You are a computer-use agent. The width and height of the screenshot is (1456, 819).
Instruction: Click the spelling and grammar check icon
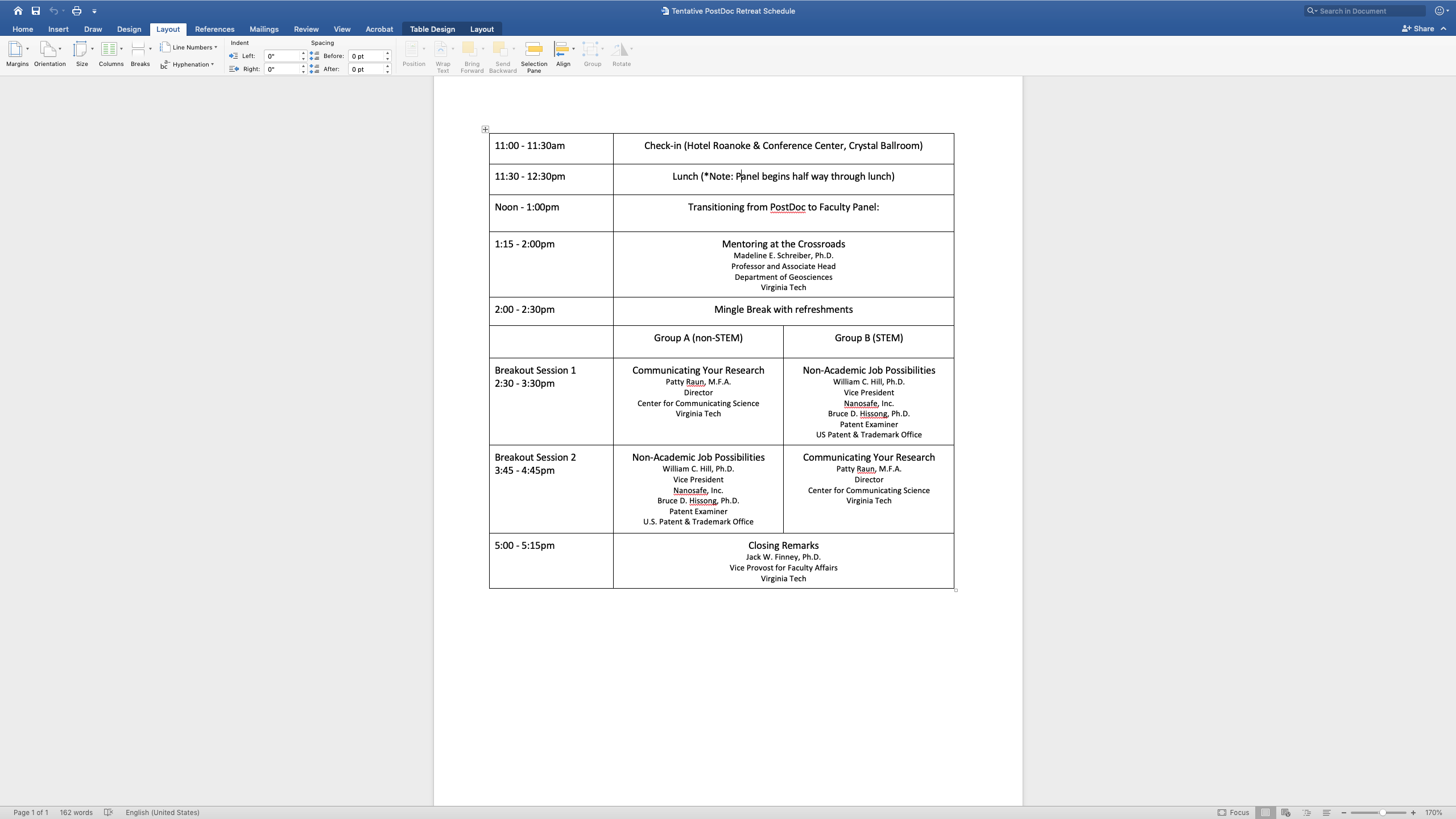click(x=109, y=812)
